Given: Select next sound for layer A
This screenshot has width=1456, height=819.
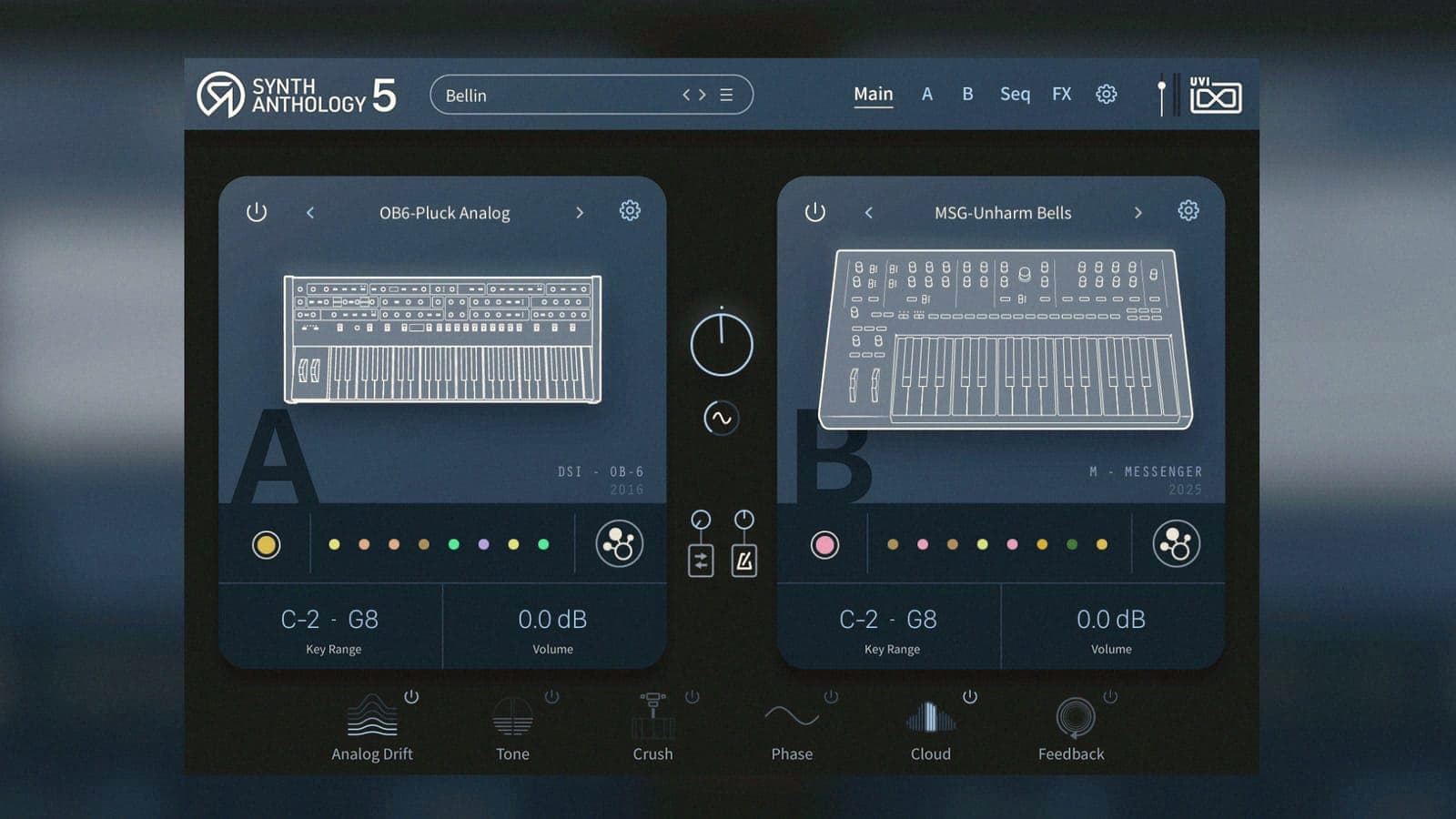Looking at the screenshot, I should pos(580,212).
